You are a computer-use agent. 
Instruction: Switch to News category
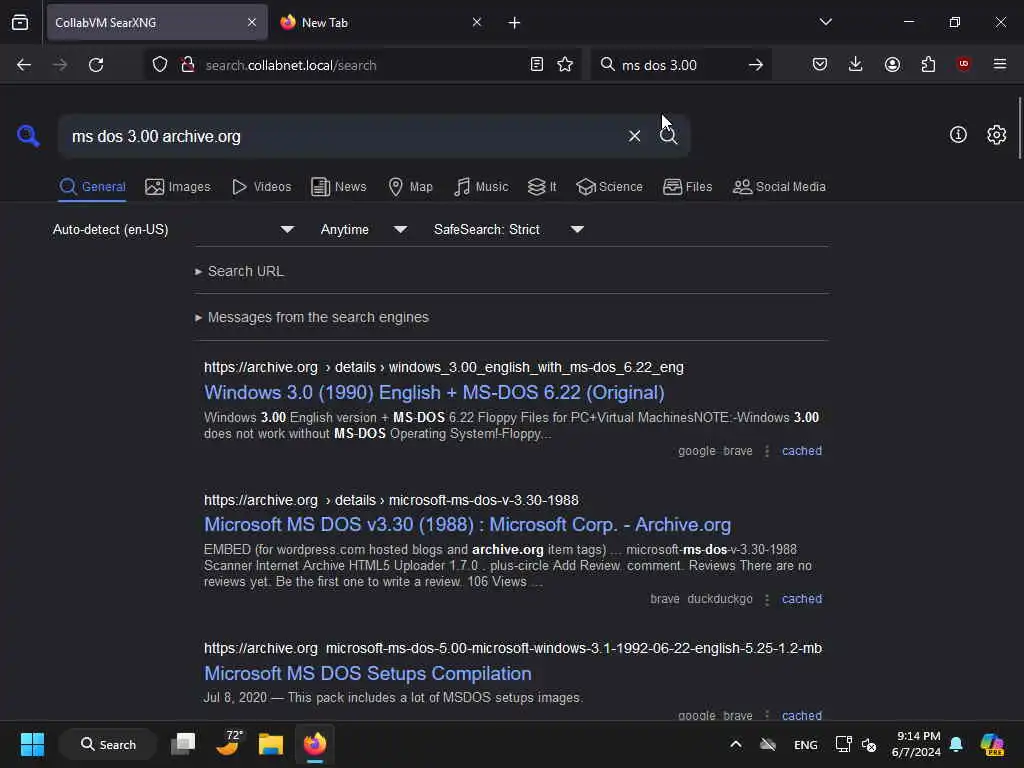point(338,187)
